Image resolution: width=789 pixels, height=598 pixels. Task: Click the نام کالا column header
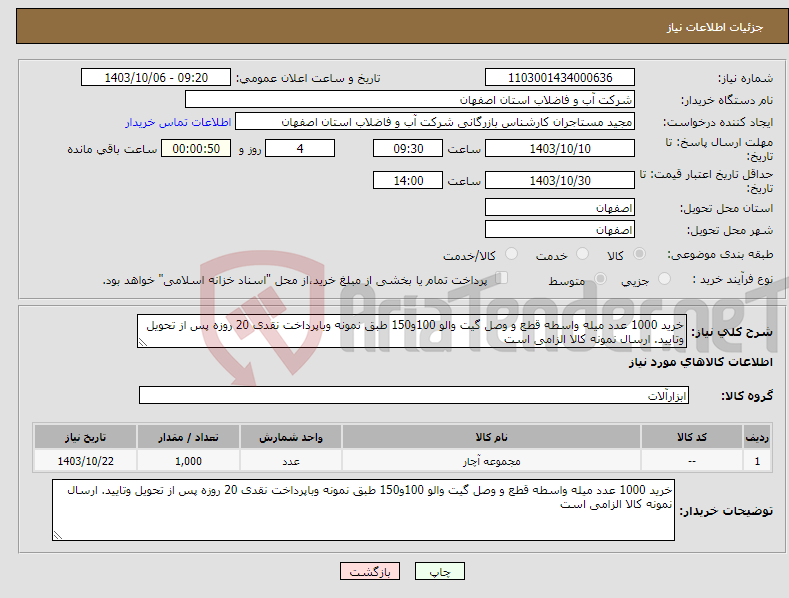tap(491, 437)
